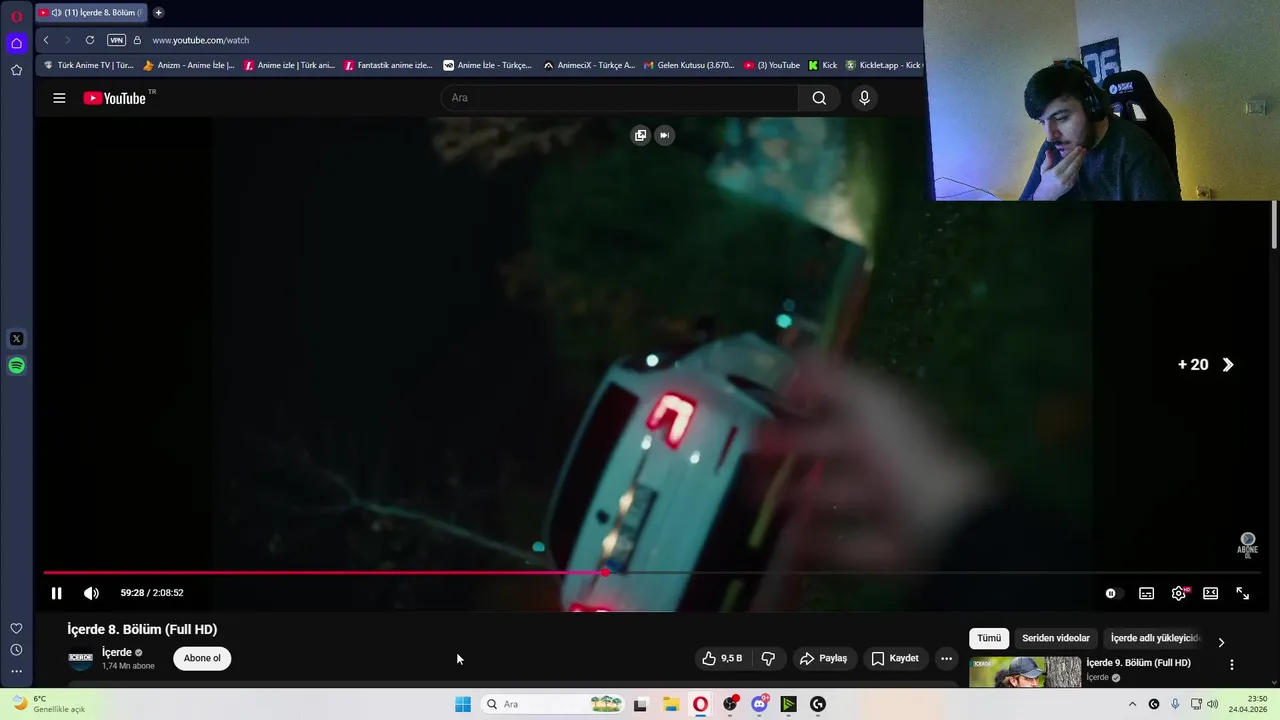Click the +20 skip forward arrow
Screen dimensions: 1280x720
tap(1228, 365)
